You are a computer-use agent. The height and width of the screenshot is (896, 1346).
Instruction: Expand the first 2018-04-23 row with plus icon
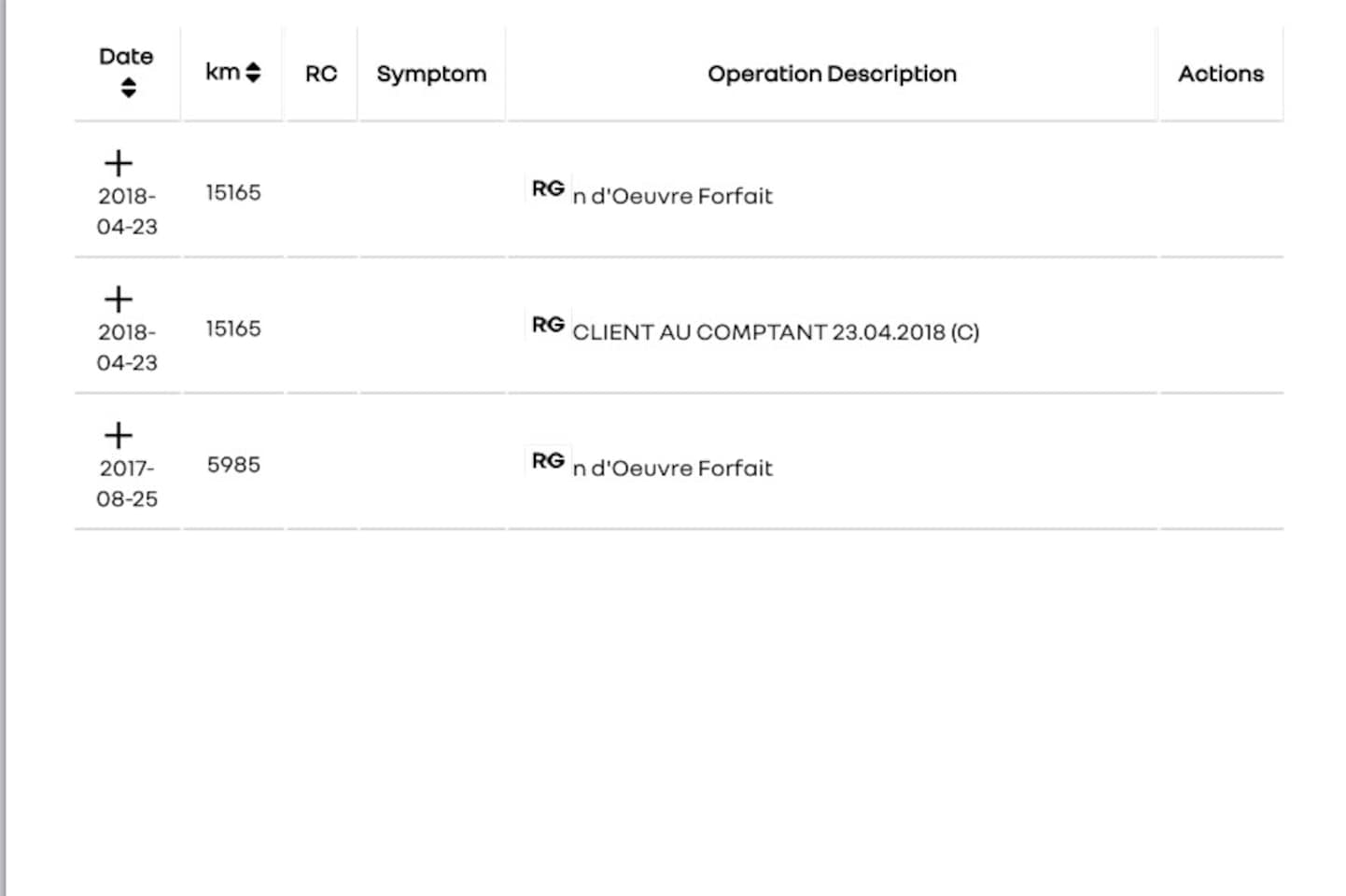coord(119,163)
